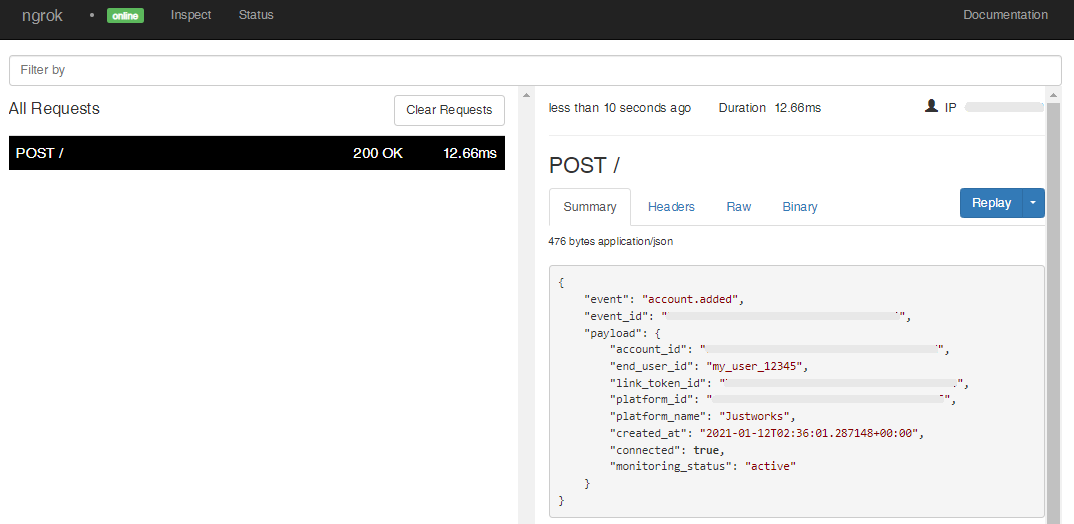Switch to the Headers tab
The width and height of the screenshot is (1074, 524).
671,207
